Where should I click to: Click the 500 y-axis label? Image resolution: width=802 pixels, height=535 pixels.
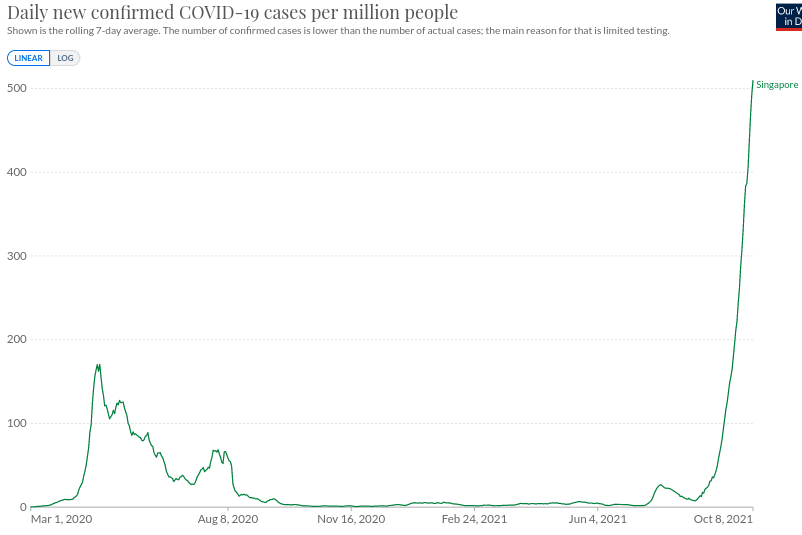[x=15, y=89]
